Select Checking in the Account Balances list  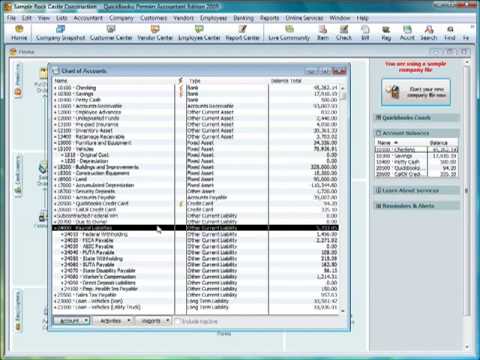point(416,150)
